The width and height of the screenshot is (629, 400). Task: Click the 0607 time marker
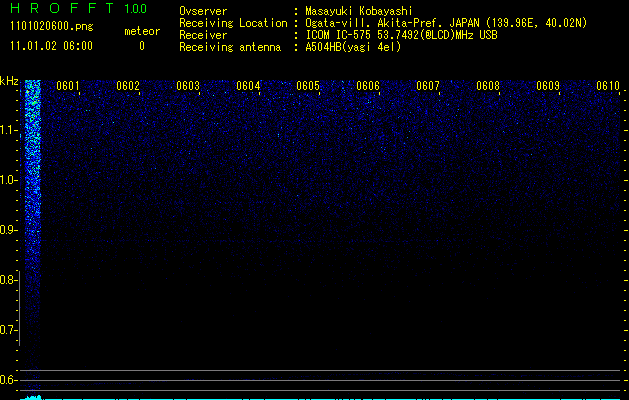pos(428,86)
